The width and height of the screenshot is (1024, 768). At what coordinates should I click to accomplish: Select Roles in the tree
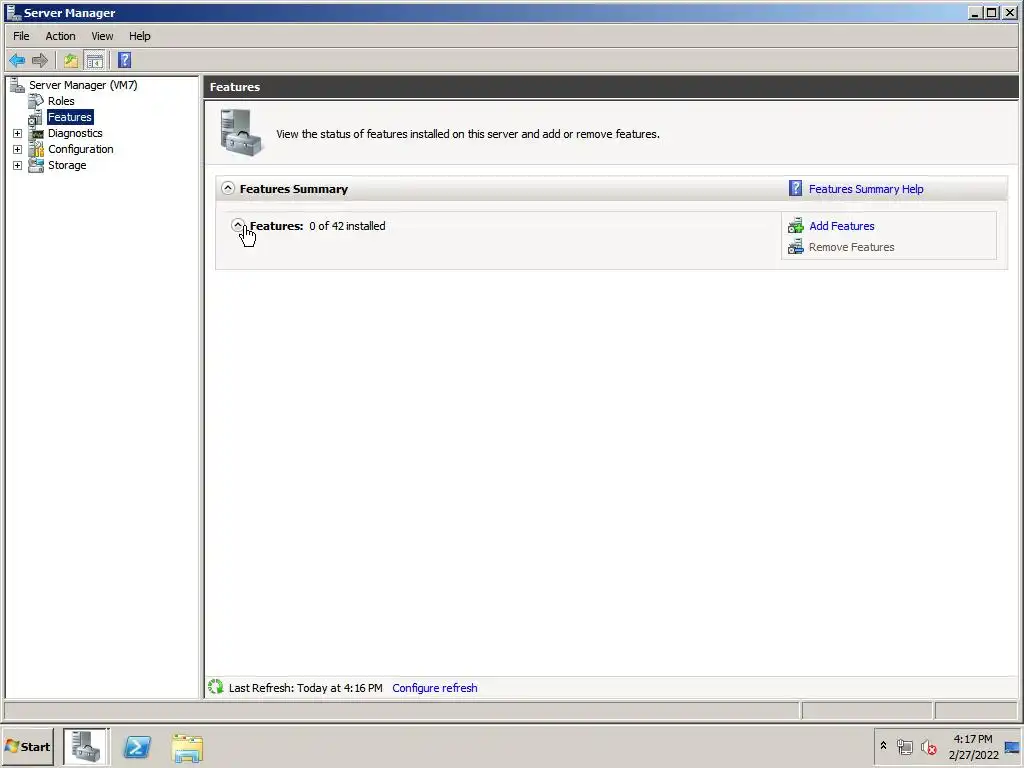(61, 101)
